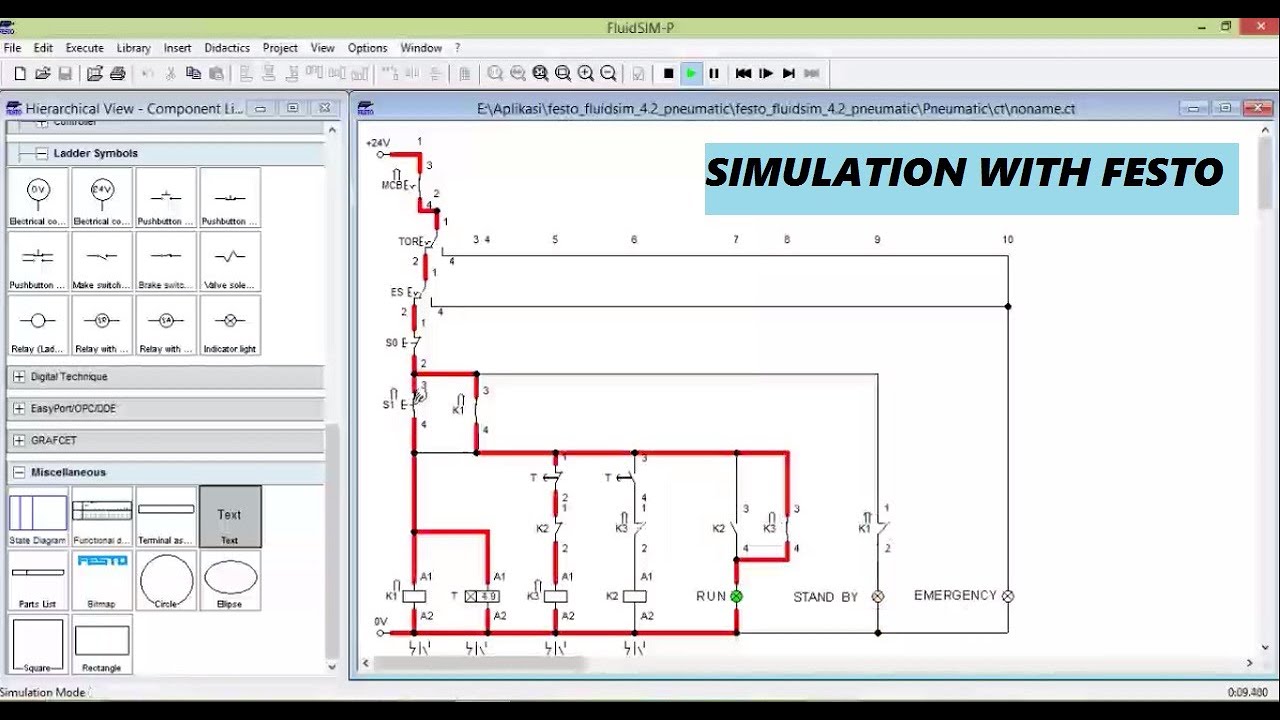Select the Valve solenoid ladder symbol
The width and height of the screenshot is (1280, 720).
(230, 262)
